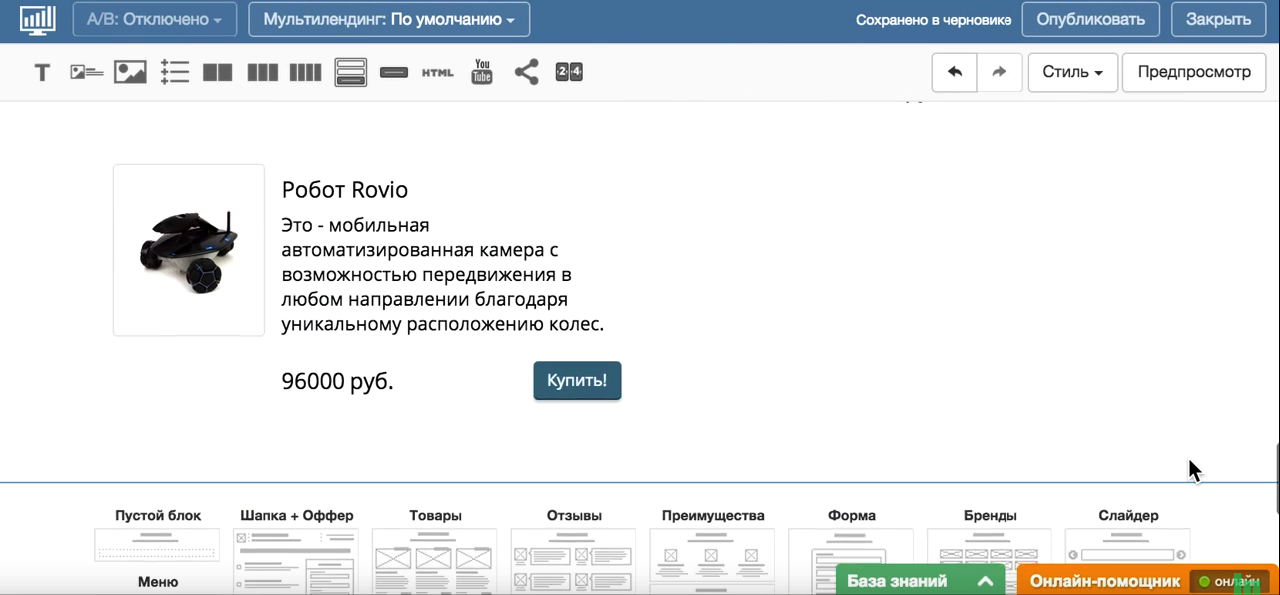Select the Товары block template
1280x595 pixels.
[435, 555]
